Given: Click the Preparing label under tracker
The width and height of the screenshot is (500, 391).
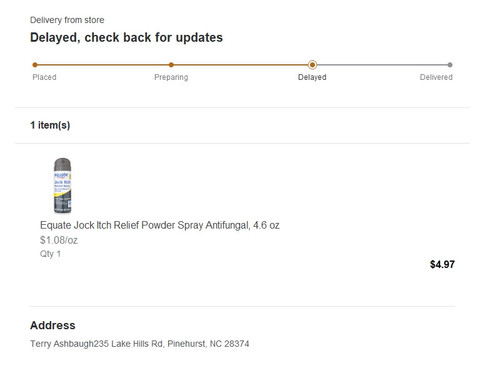Looking at the screenshot, I should pos(171,77).
